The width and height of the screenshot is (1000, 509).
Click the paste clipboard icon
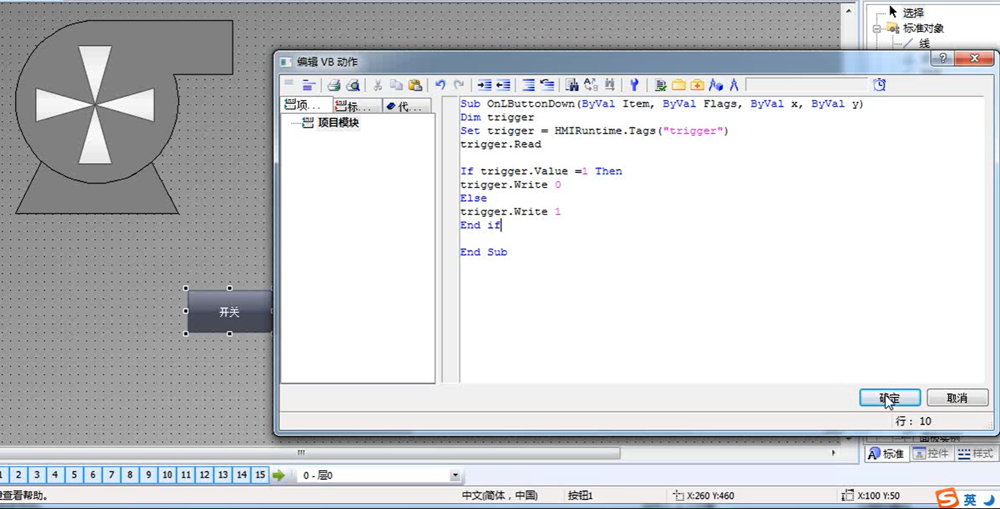[x=414, y=86]
